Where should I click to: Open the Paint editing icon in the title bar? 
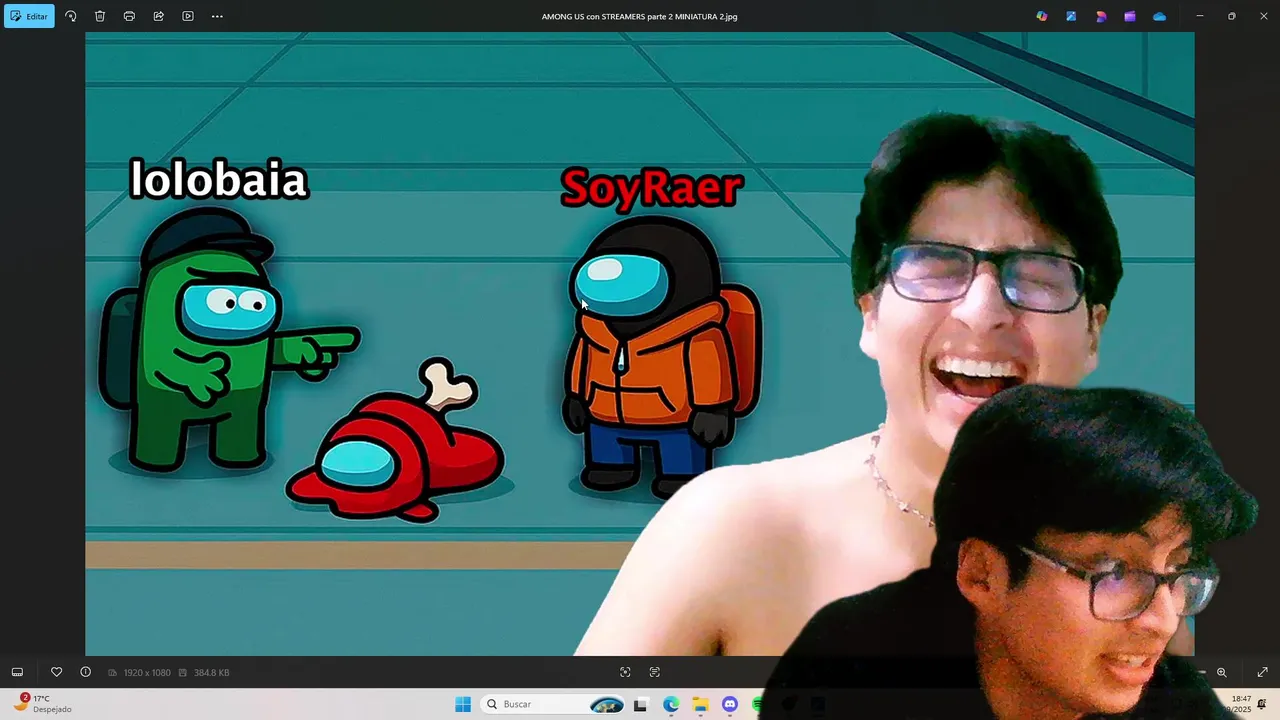[1071, 16]
